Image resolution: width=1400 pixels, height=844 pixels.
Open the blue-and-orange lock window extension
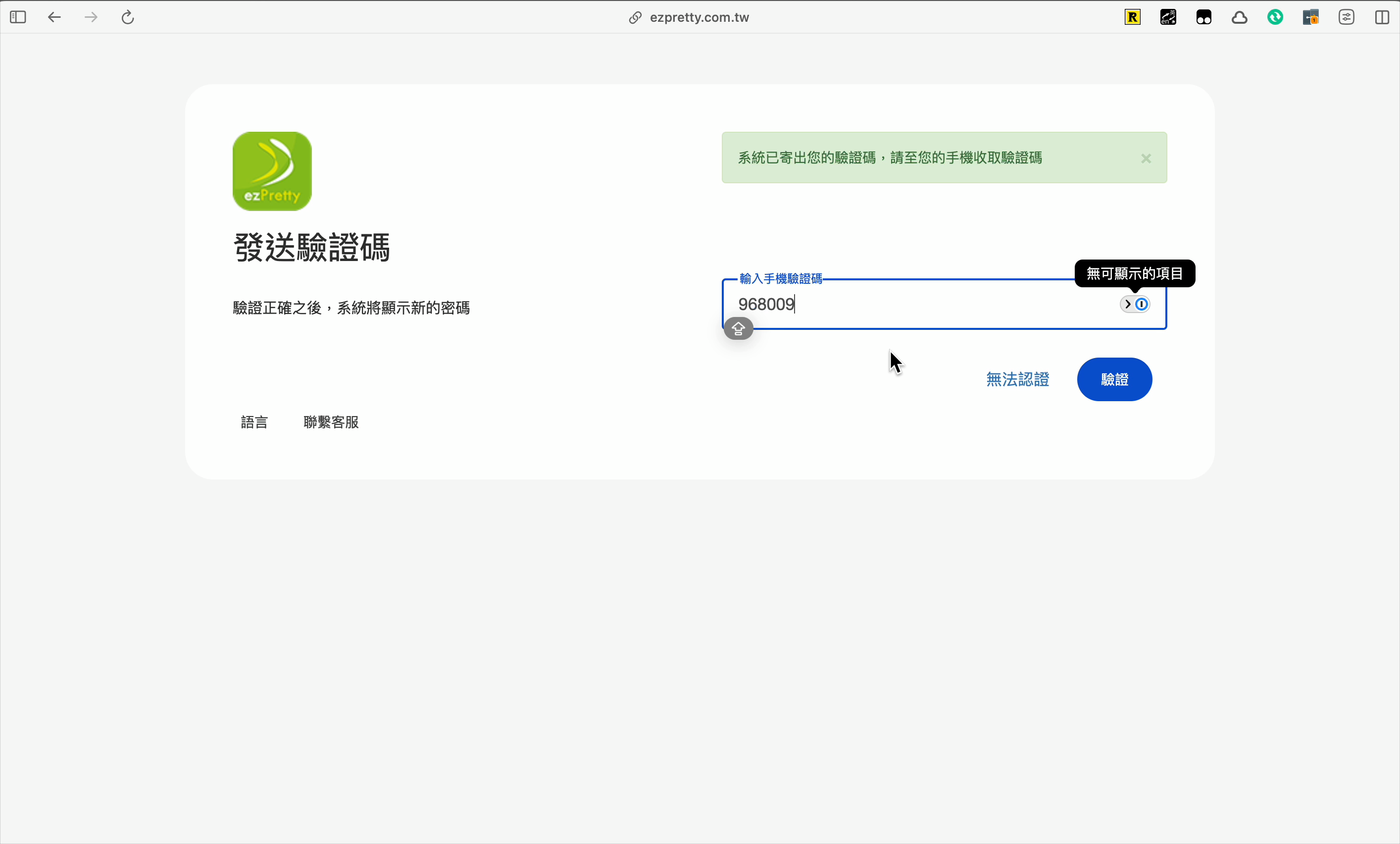(x=1311, y=17)
